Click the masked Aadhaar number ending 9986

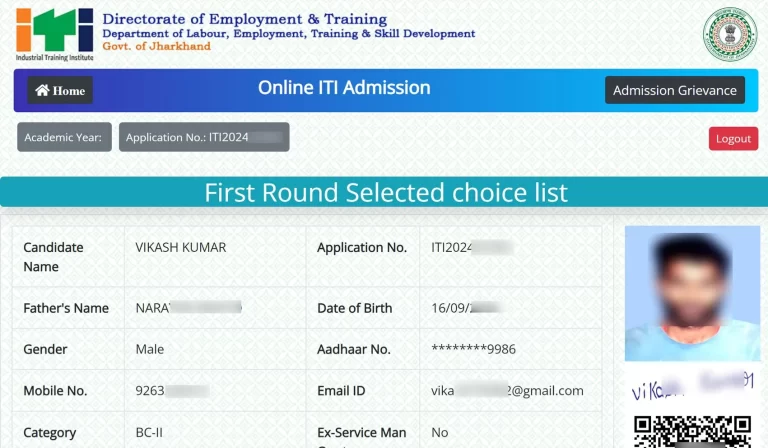click(x=473, y=350)
